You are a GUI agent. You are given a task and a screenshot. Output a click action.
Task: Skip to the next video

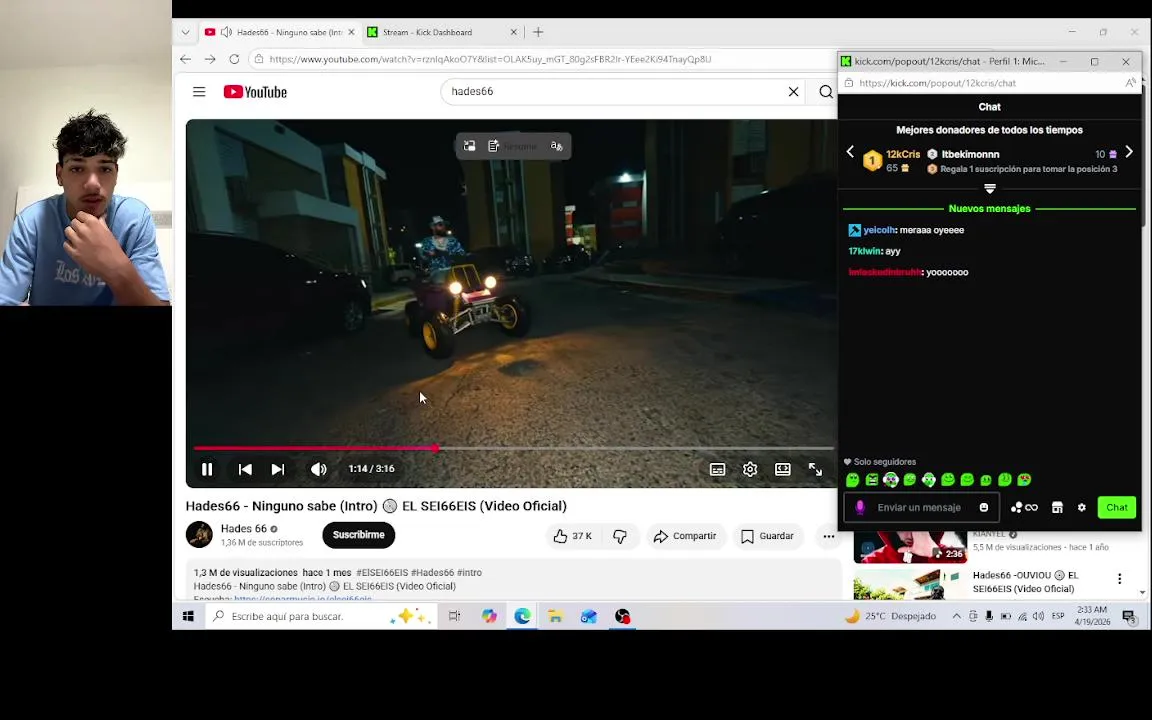tap(278, 469)
